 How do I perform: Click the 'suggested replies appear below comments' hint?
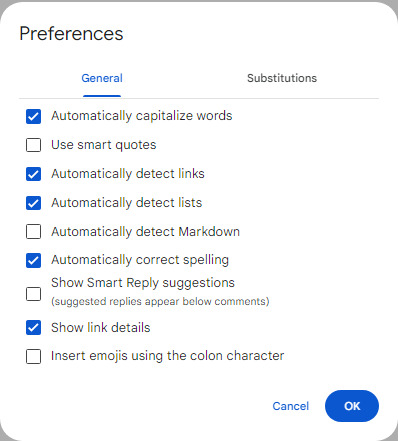[x=160, y=301]
